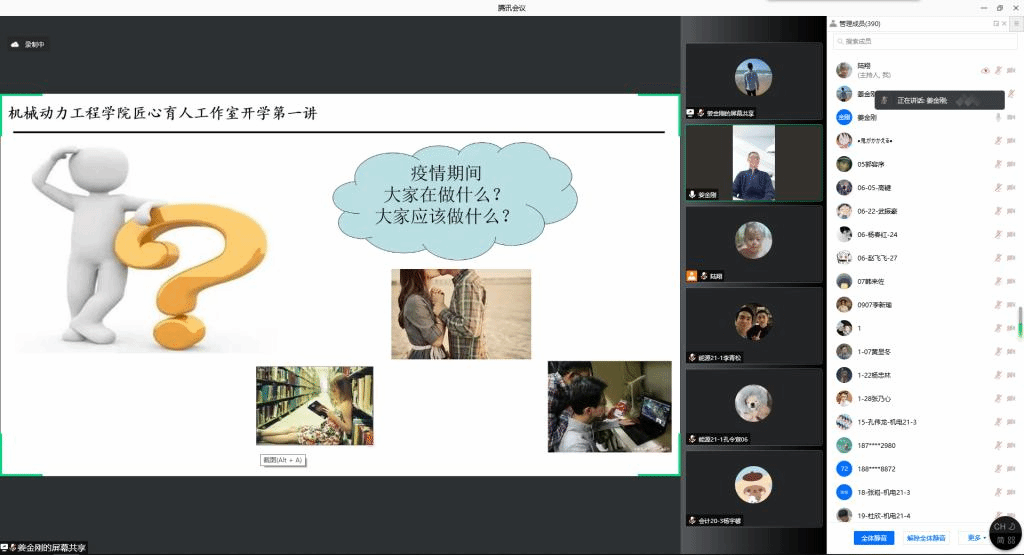The height and width of the screenshot is (555, 1024).
Task: Click 姜金刚's active microphone icon in member list
Action: (x=997, y=117)
